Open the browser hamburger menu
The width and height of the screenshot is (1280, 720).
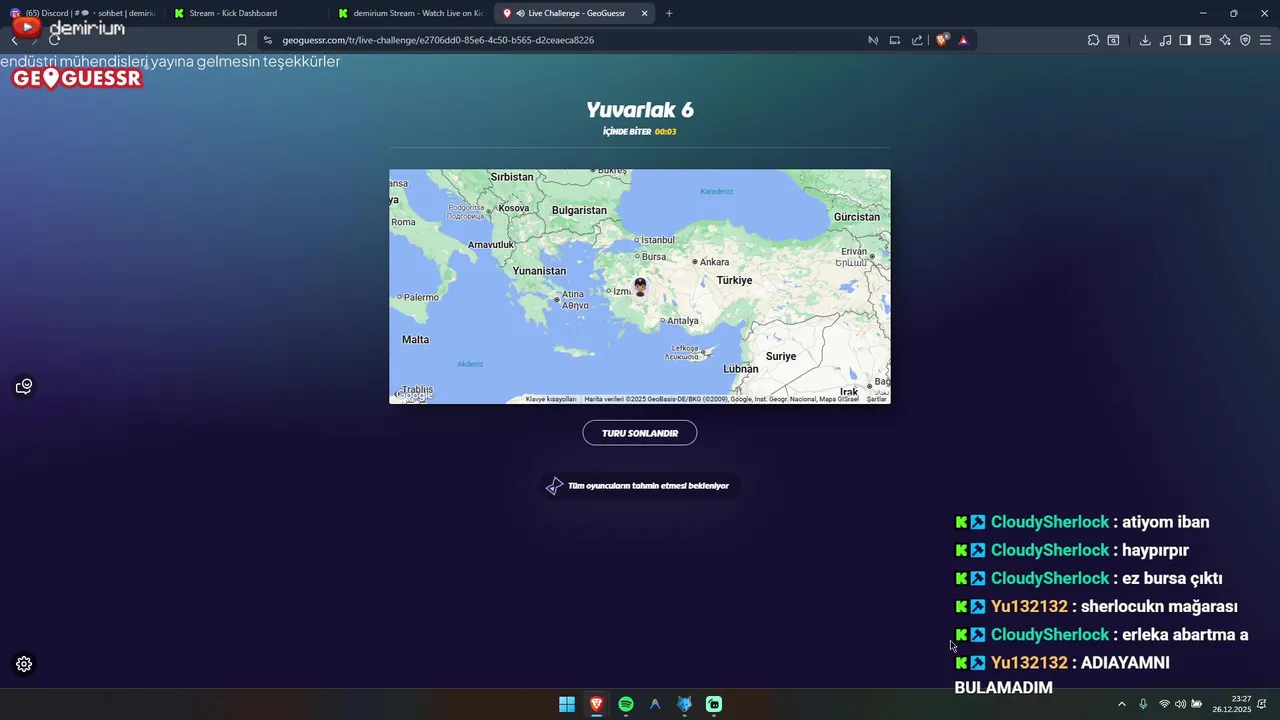(1265, 40)
